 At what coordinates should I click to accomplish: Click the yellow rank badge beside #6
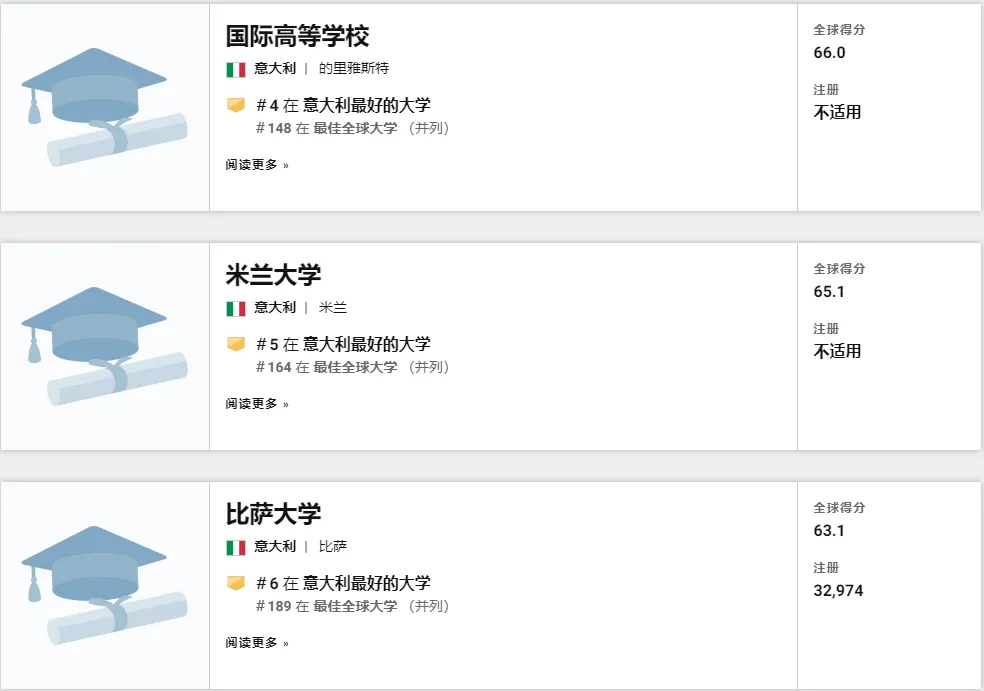pyautogui.click(x=236, y=583)
